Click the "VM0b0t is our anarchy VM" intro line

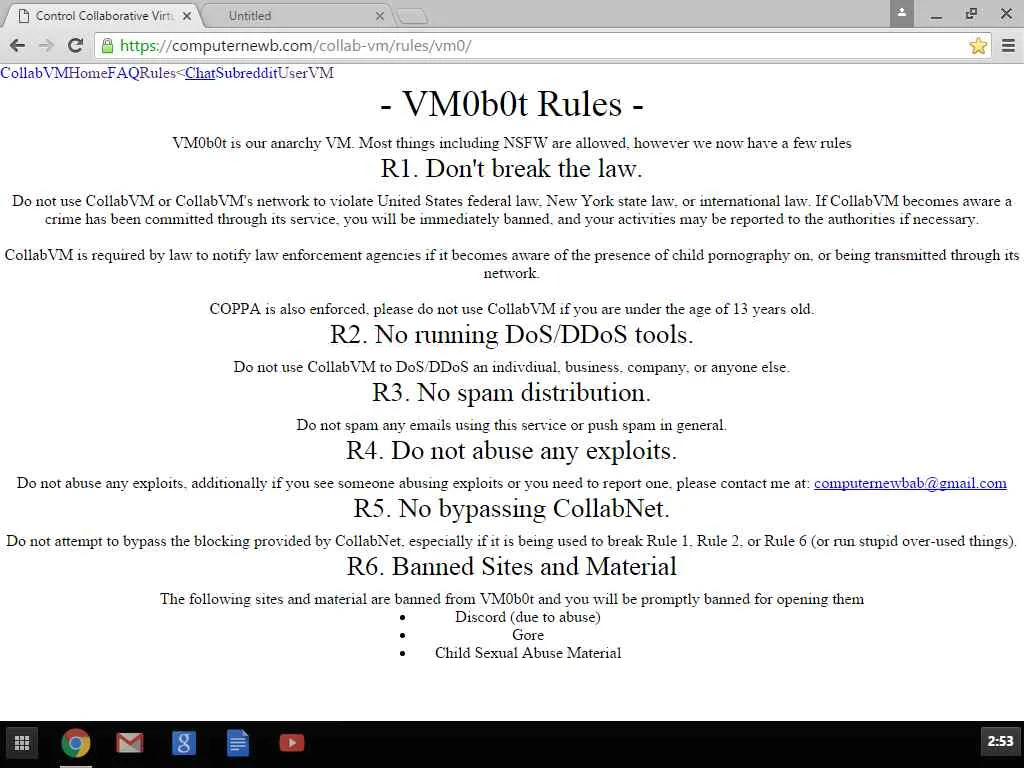(x=512, y=143)
